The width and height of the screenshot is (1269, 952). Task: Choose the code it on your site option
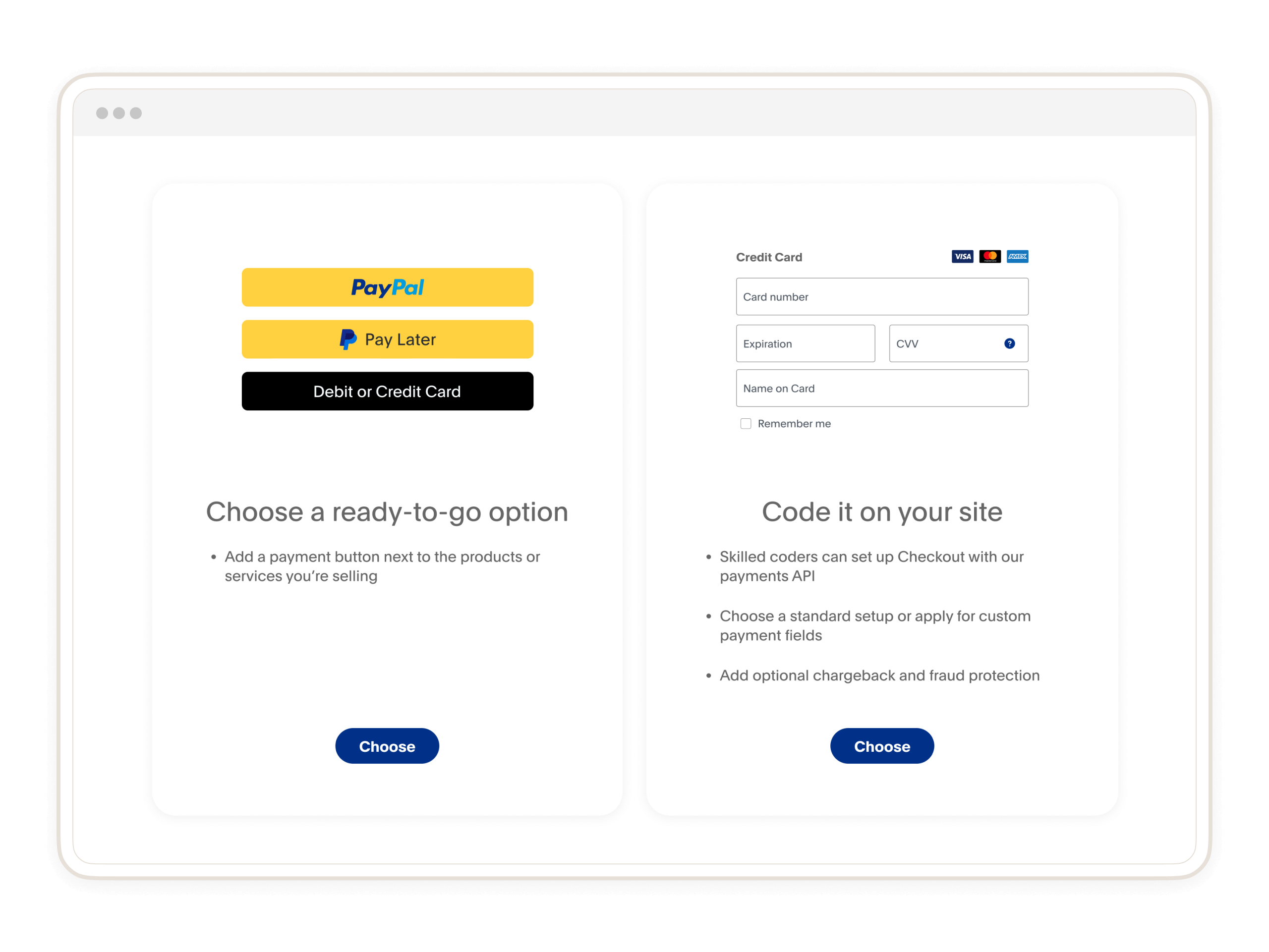pos(881,746)
